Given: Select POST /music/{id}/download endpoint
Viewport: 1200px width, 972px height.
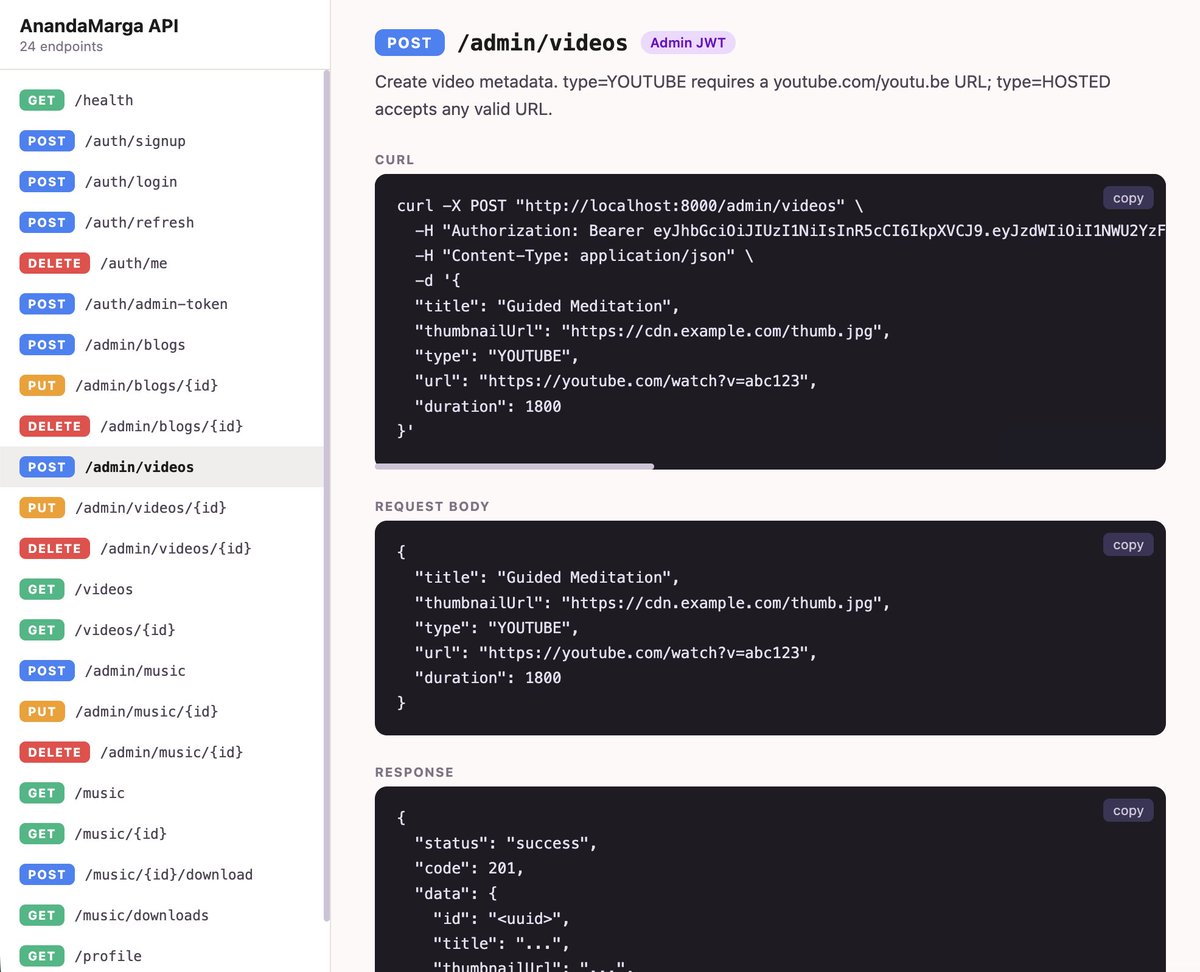Looking at the screenshot, I should [x=161, y=874].
